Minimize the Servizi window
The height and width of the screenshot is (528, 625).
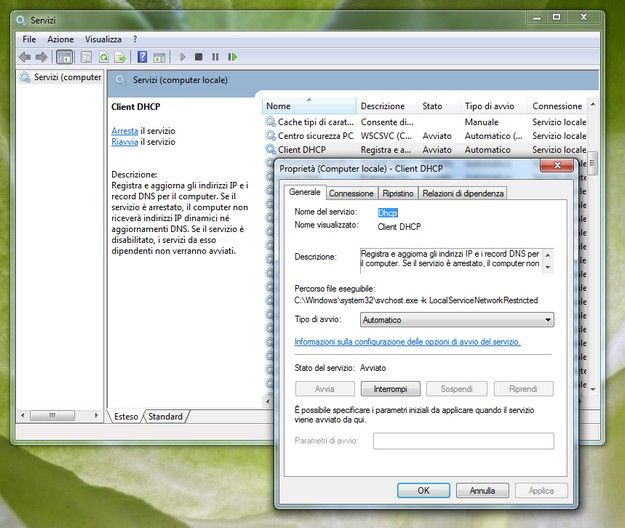tap(537, 17)
